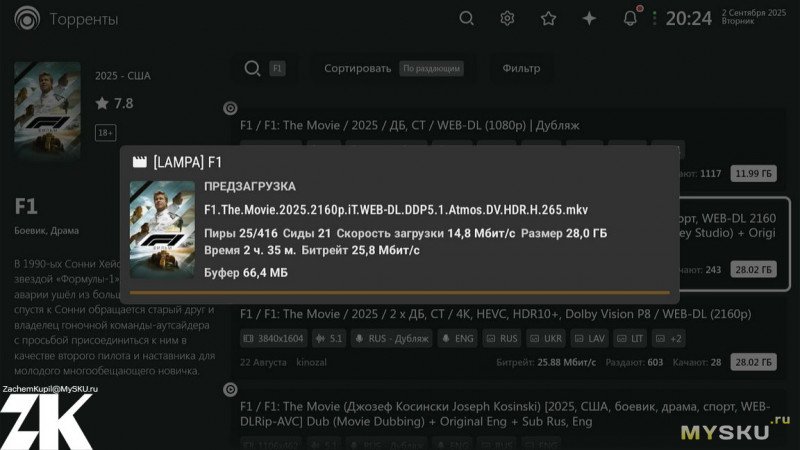800x450 pixels.
Task: Click the ПРЕДЗАГРУЗКА heading in dialog
Action: click(x=250, y=186)
